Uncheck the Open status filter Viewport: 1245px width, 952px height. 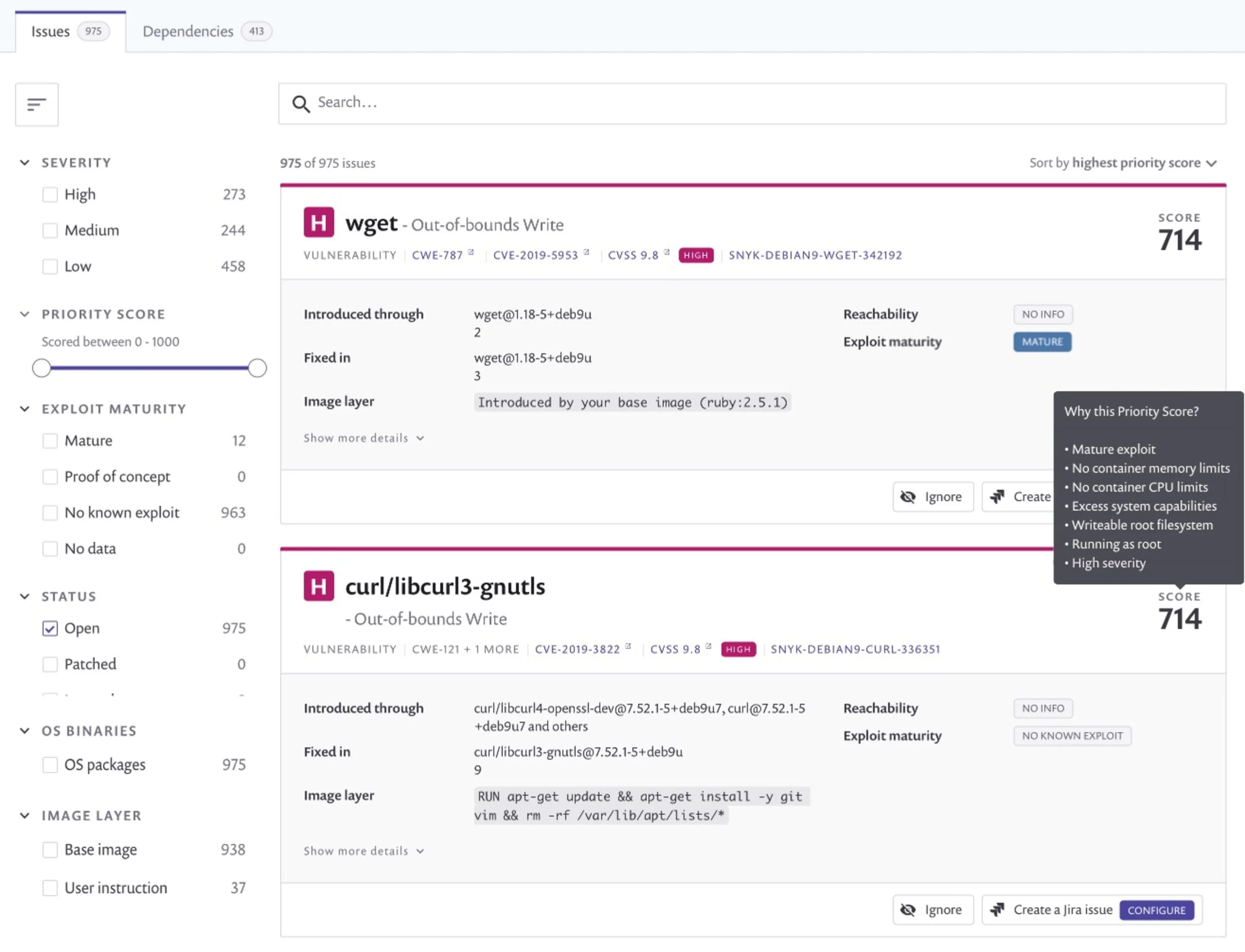coord(51,628)
